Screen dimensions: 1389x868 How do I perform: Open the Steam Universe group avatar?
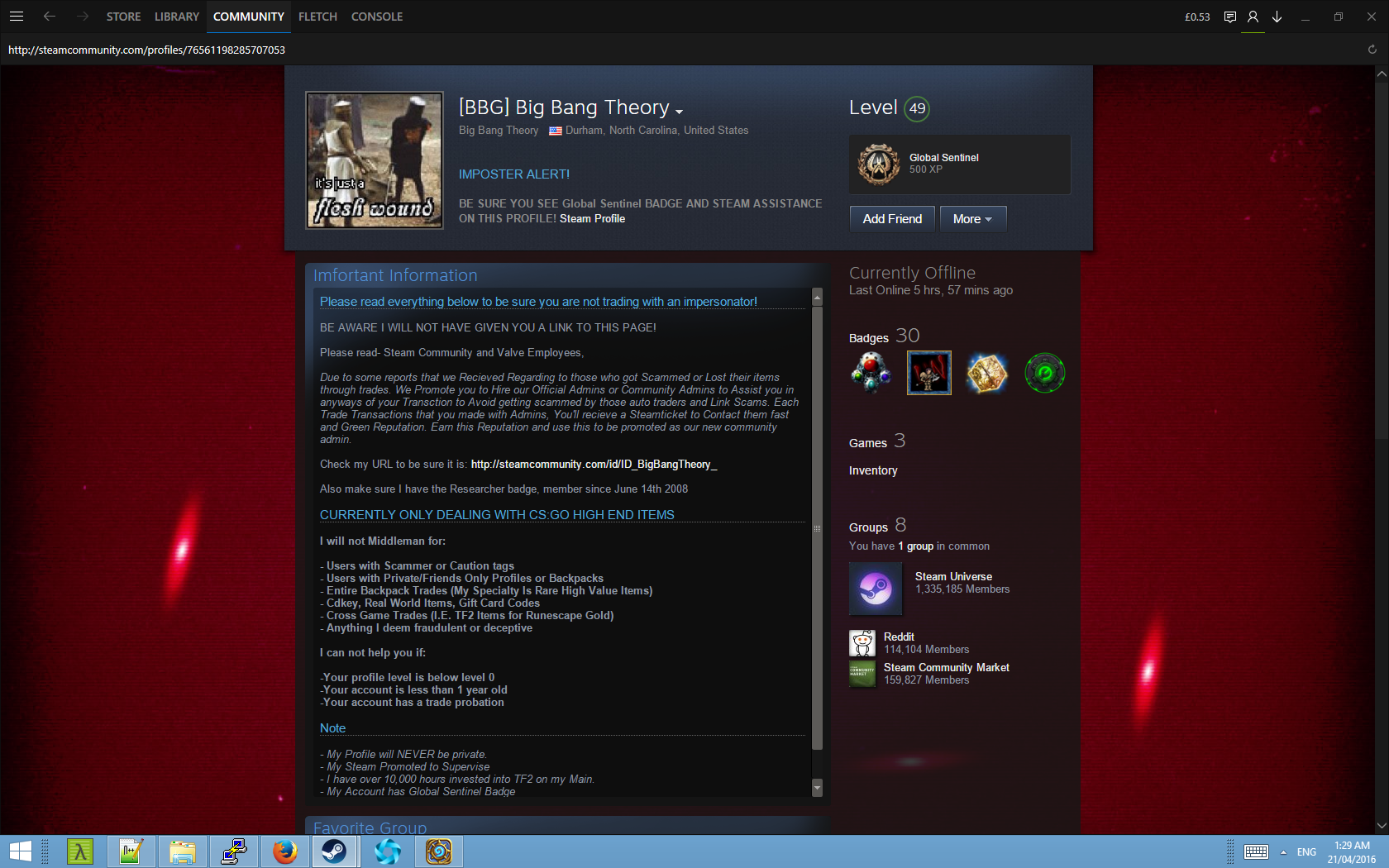click(876, 589)
